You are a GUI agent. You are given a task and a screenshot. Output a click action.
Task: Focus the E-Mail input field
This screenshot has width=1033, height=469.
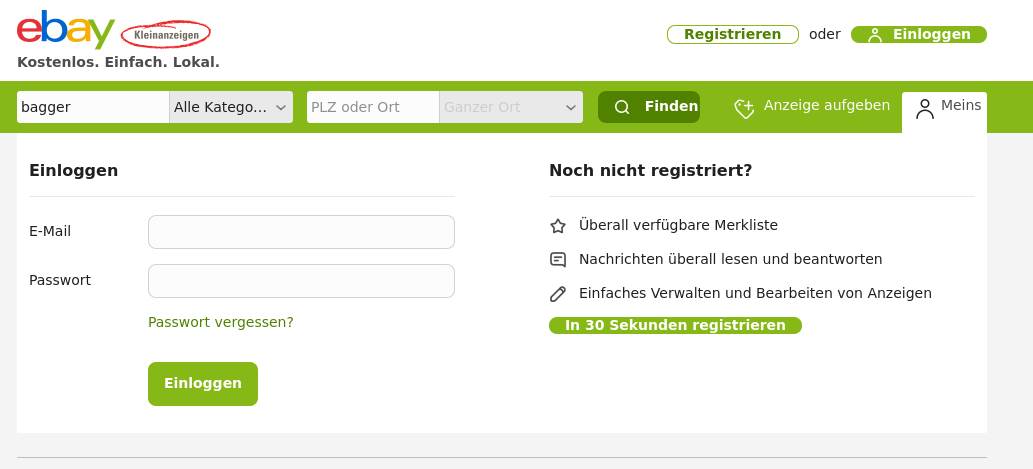coord(301,232)
